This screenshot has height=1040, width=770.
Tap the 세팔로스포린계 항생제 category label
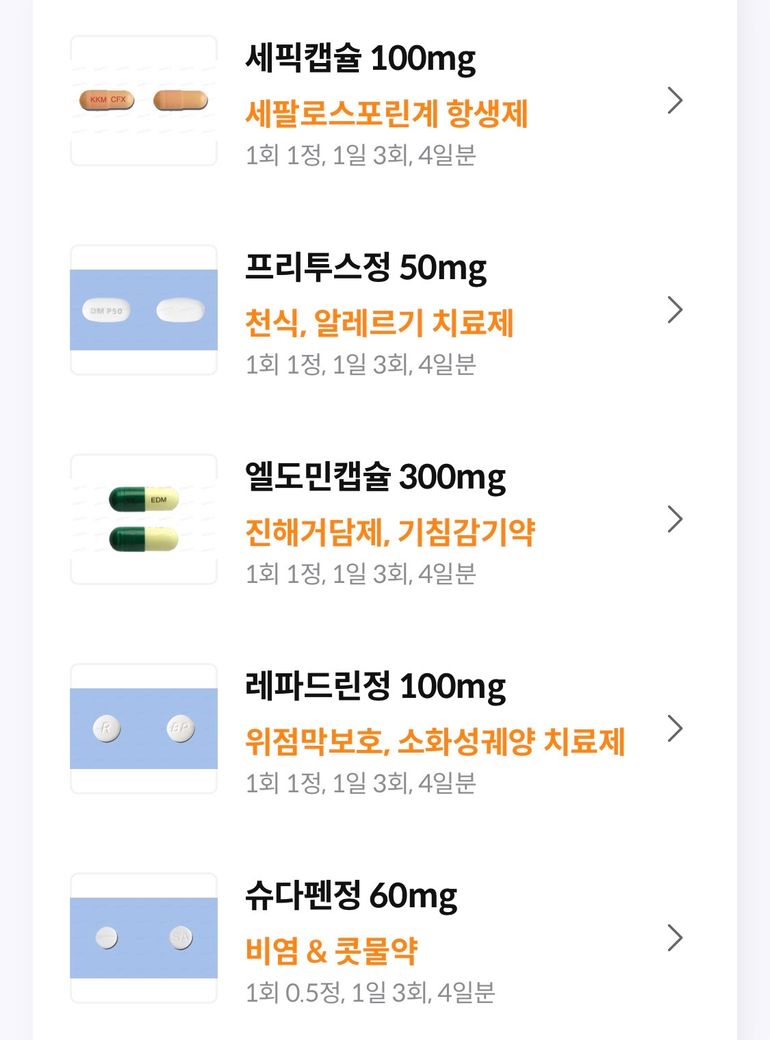click(x=386, y=114)
